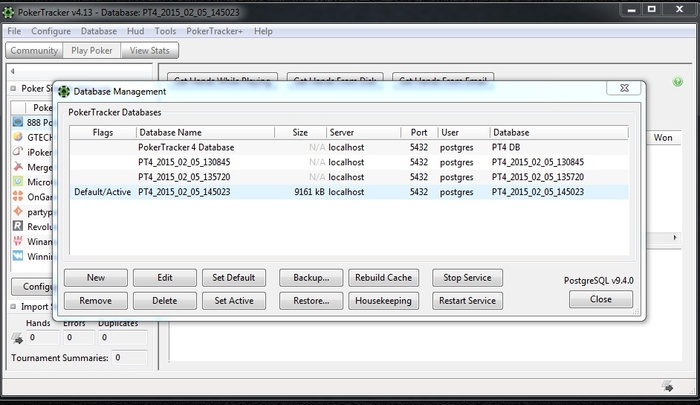This screenshot has height=405, width=700.
Task: Select the PT4_2015_02_05_130845 database row
Action: click(x=185, y=162)
